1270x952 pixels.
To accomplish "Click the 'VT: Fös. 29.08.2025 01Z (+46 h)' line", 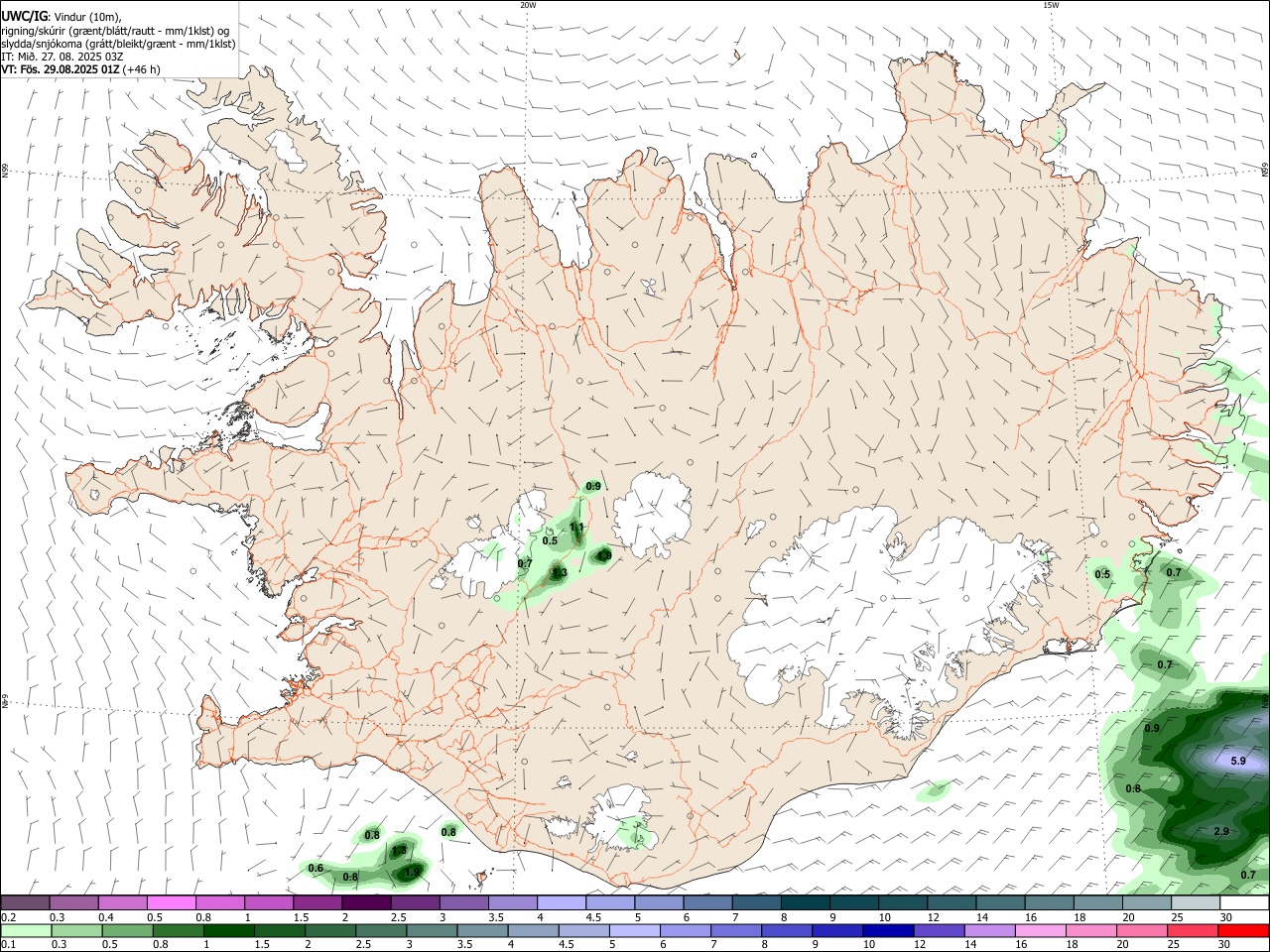I will [x=80, y=69].
